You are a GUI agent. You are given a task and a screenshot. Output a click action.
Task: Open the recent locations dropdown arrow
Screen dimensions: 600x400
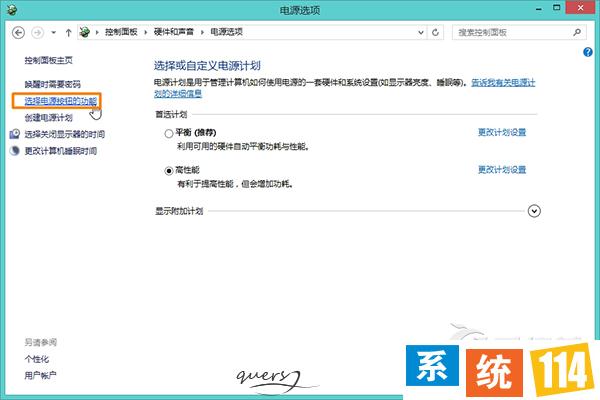point(54,33)
